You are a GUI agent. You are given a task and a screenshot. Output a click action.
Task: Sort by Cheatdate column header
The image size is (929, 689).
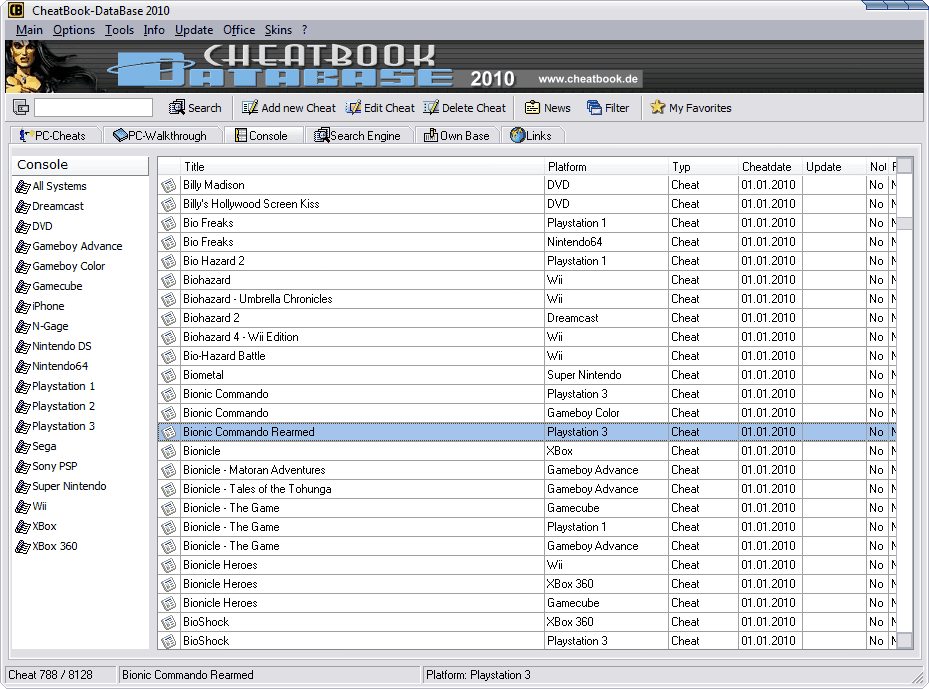point(770,166)
